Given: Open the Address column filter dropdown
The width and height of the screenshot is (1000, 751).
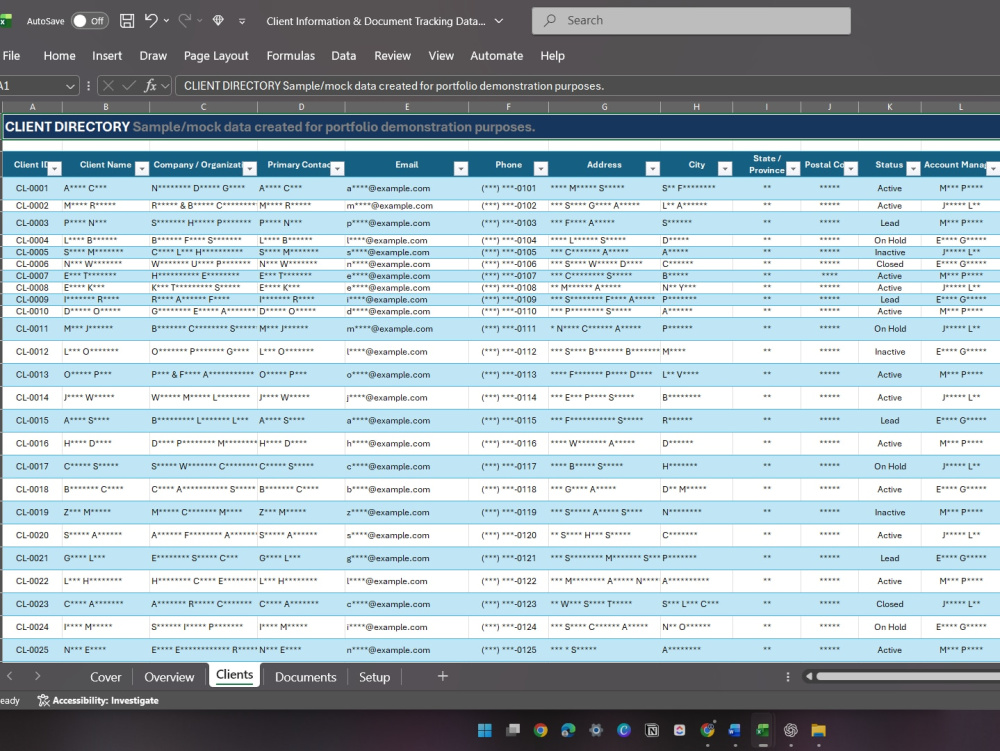Looking at the screenshot, I should [x=652, y=168].
